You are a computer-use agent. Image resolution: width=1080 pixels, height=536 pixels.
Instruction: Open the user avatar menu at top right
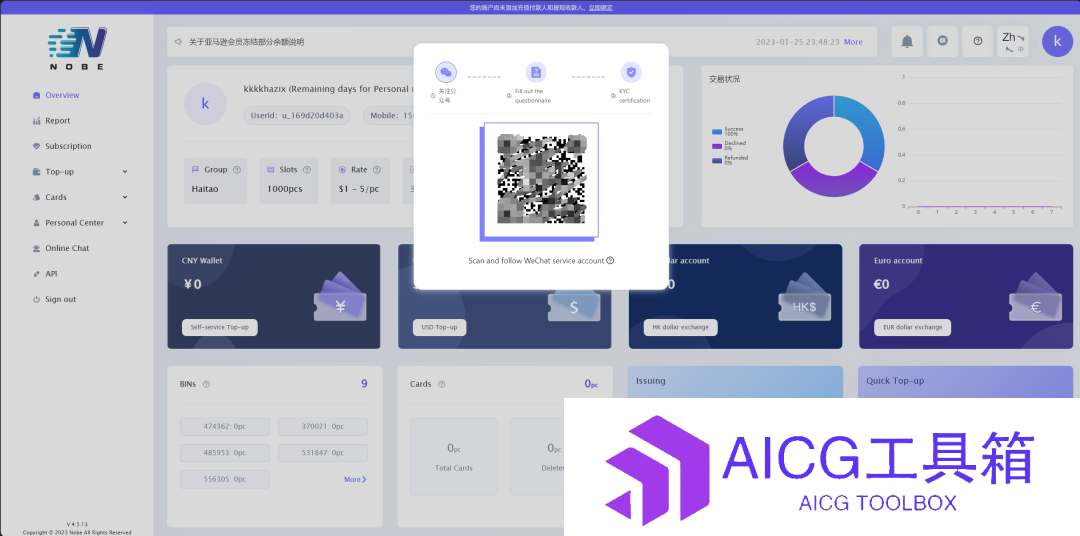(1057, 41)
